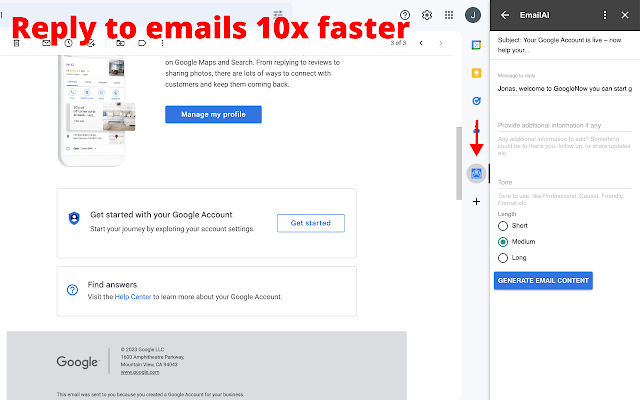Open Google Calendar side panel icon

coord(476,45)
